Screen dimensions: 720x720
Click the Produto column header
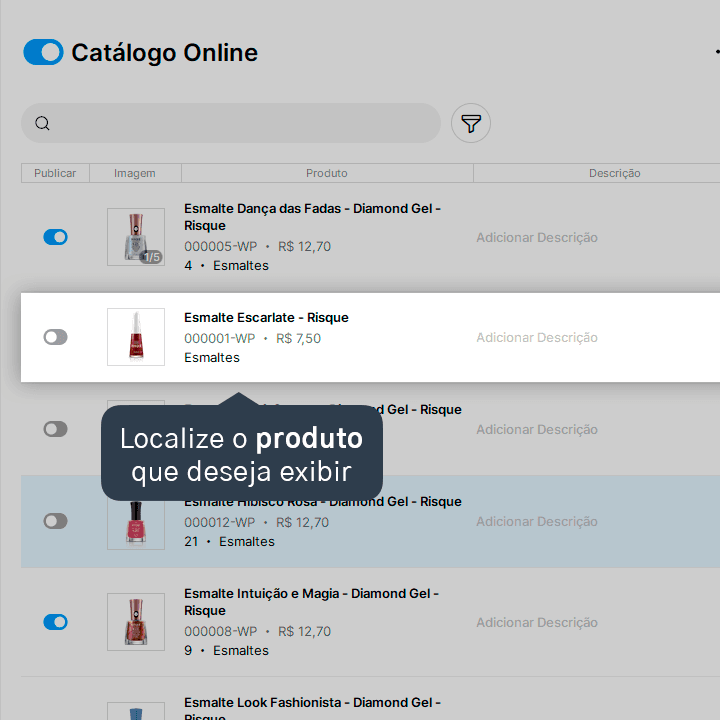click(x=327, y=173)
